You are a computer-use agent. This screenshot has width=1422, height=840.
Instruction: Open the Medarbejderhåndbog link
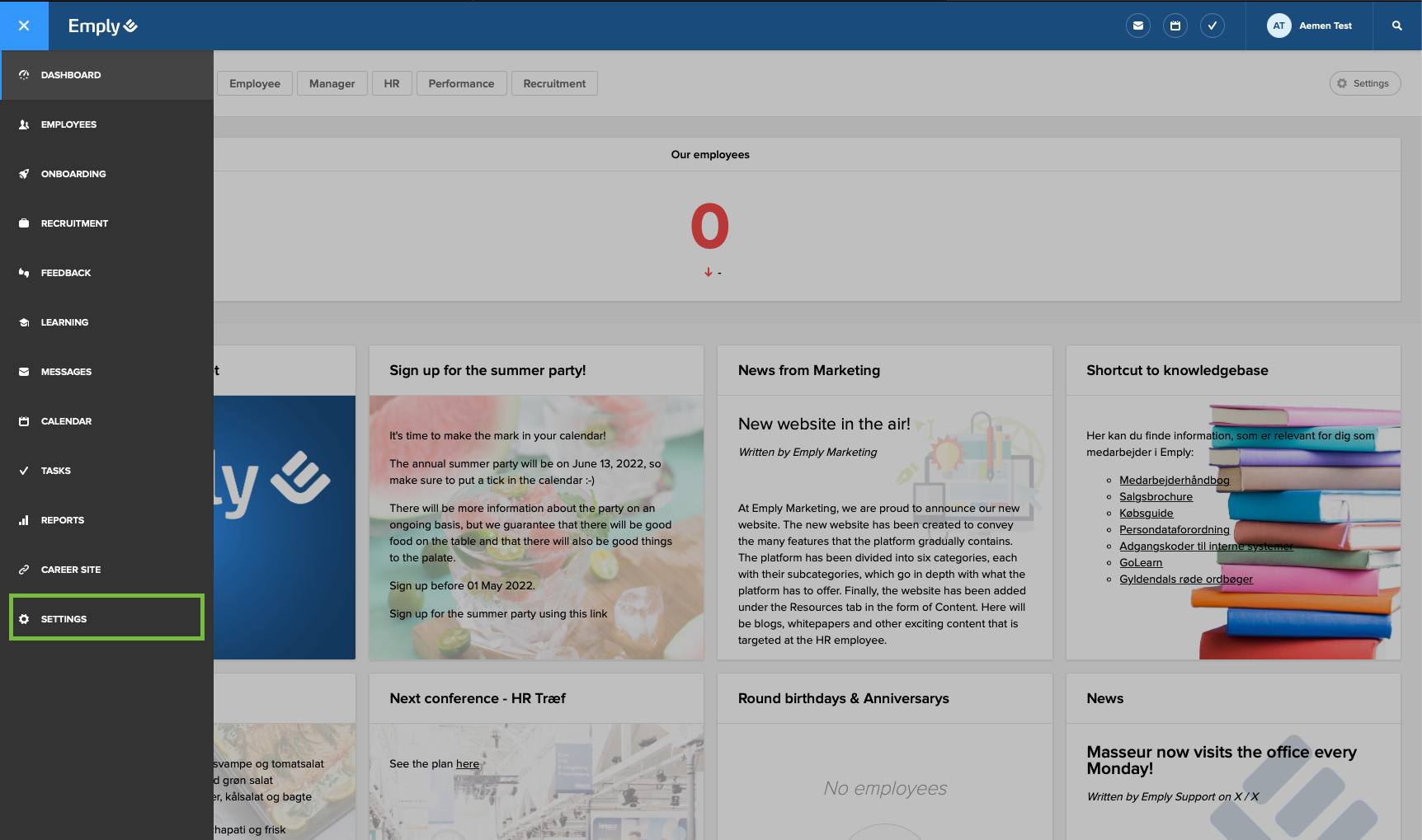click(1174, 480)
